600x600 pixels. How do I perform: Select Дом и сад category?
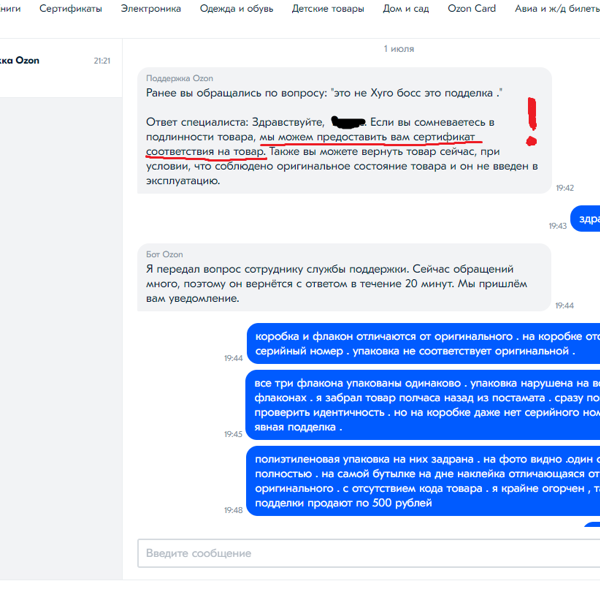coord(406,8)
